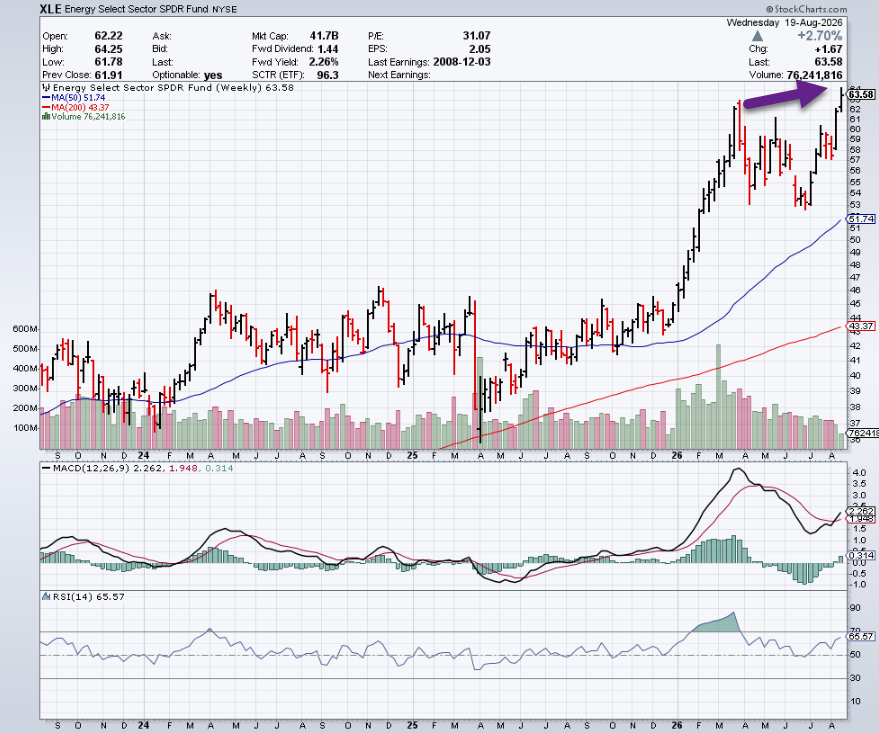Click the Fwd Yield 2.26% value
This screenshot has width=879, height=733.
click(x=323, y=62)
